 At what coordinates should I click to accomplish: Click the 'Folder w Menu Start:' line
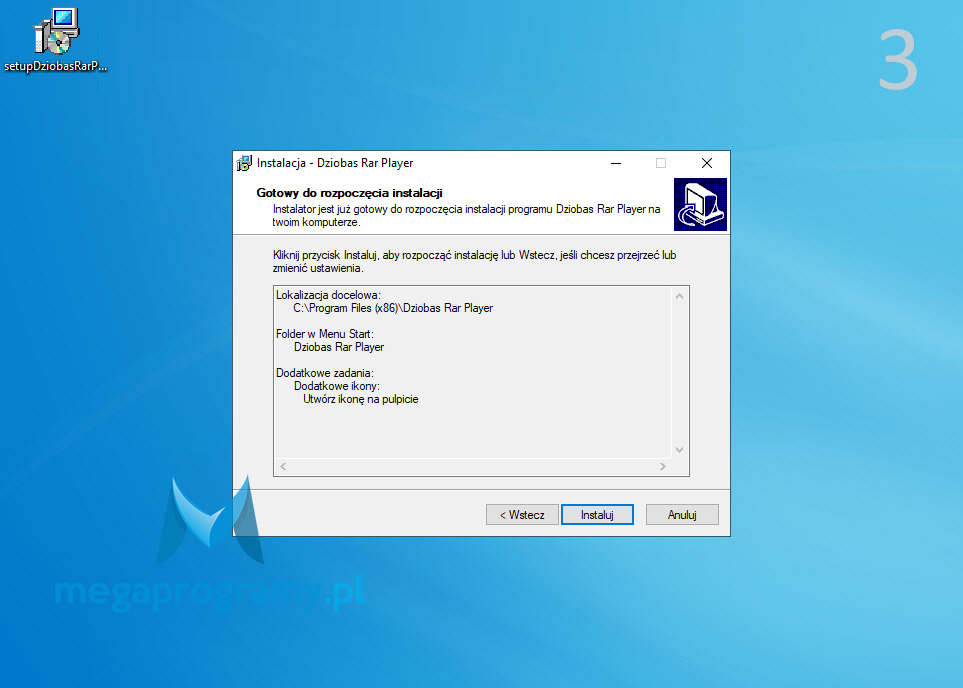pyautogui.click(x=325, y=334)
